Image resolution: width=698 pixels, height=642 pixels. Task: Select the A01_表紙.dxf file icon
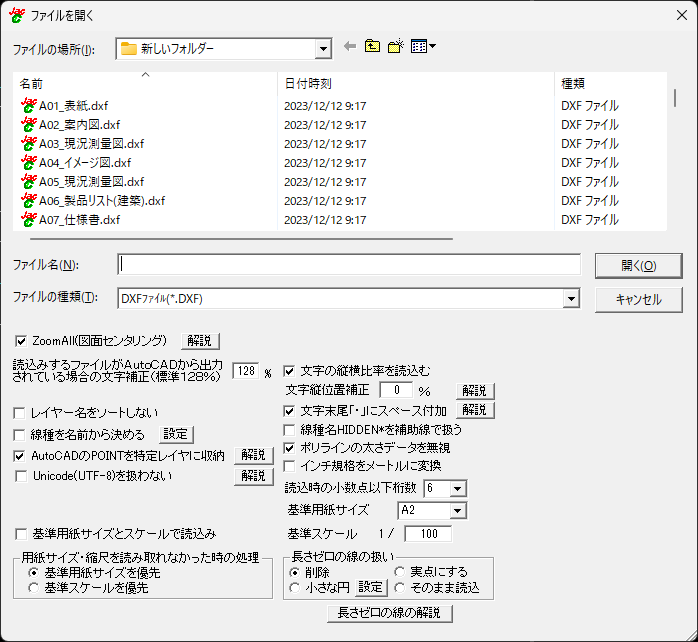[x=29, y=105]
